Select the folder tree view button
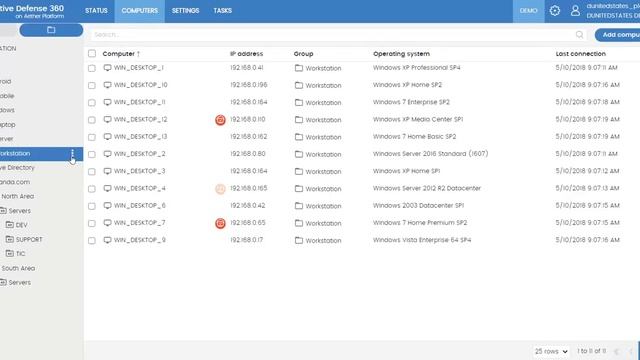The width and height of the screenshot is (640, 360). [x=51, y=30]
